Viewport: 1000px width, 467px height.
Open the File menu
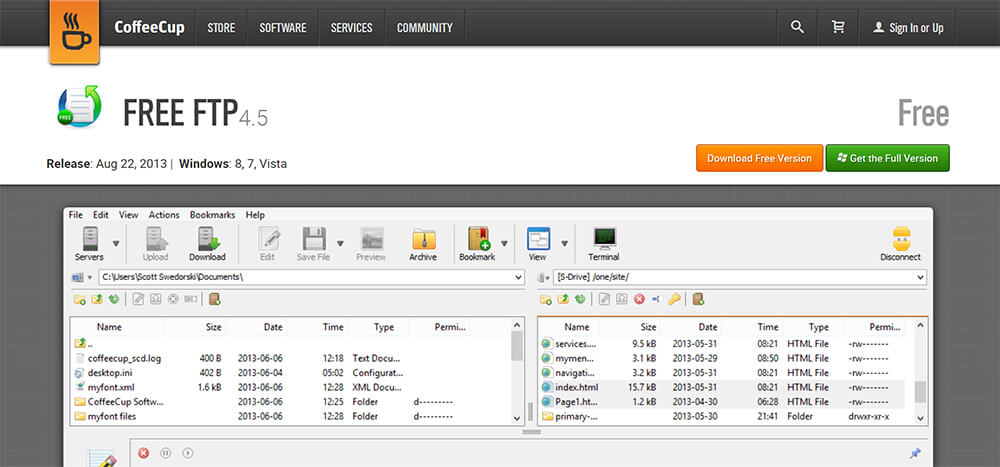tap(76, 215)
